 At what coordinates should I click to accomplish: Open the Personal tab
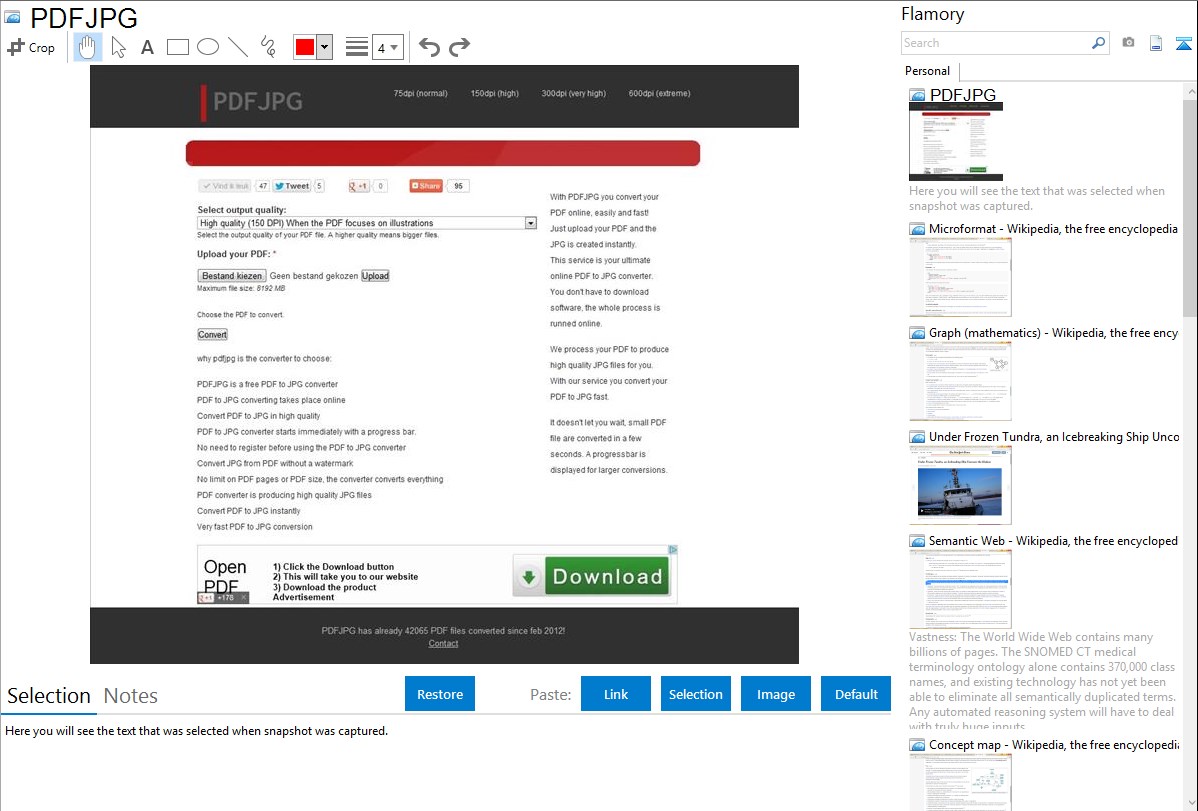click(928, 71)
